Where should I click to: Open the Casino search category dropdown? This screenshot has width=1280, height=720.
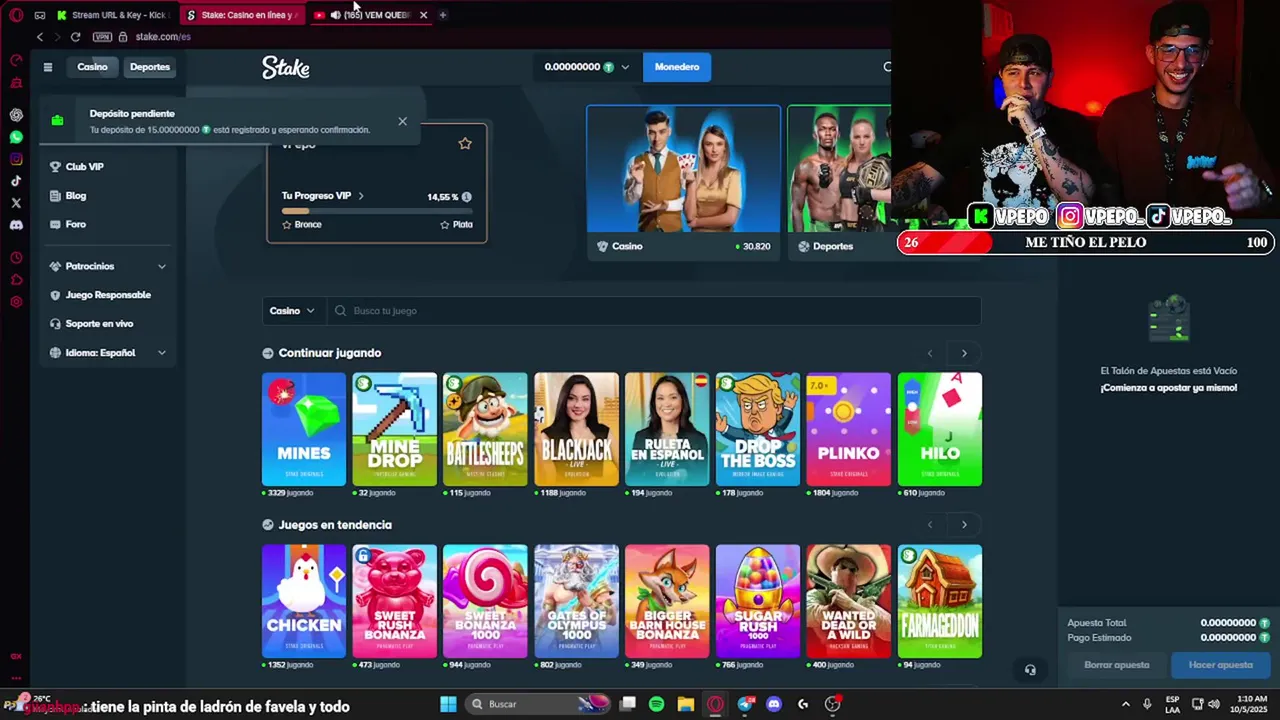coord(292,311)
